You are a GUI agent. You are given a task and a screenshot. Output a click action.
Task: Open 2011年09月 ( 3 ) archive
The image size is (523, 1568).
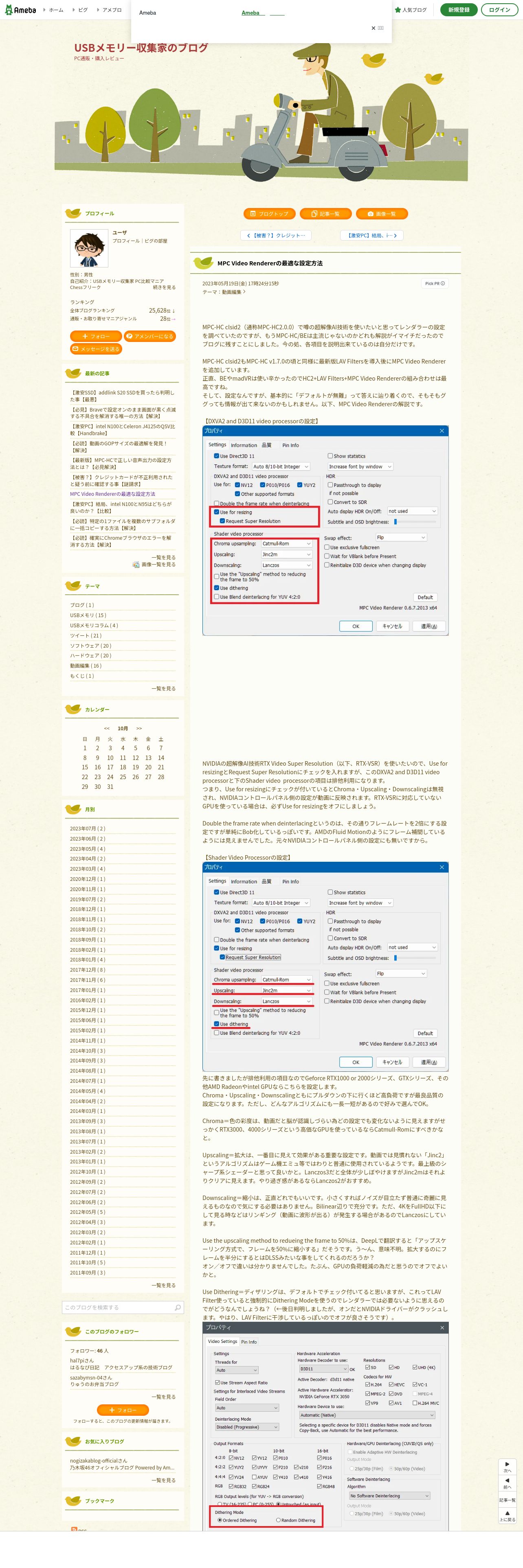click(x=87, y=1273)
